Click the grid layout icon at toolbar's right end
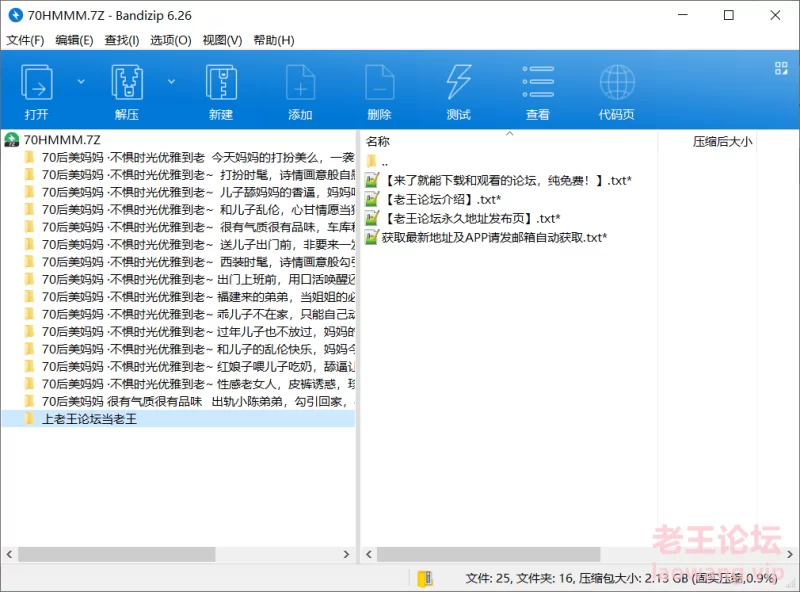Viewport: 800px width, 592px height. pos(781,68)
